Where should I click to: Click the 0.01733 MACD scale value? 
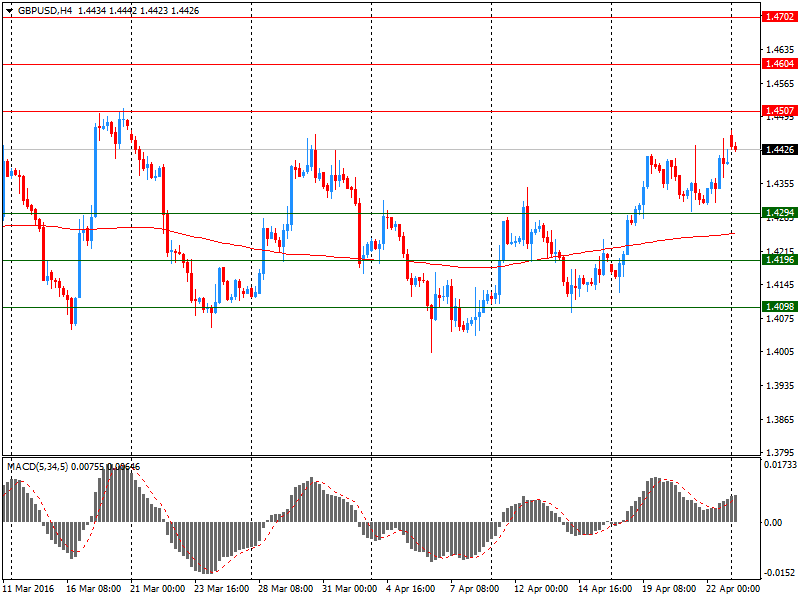(780, 465)
